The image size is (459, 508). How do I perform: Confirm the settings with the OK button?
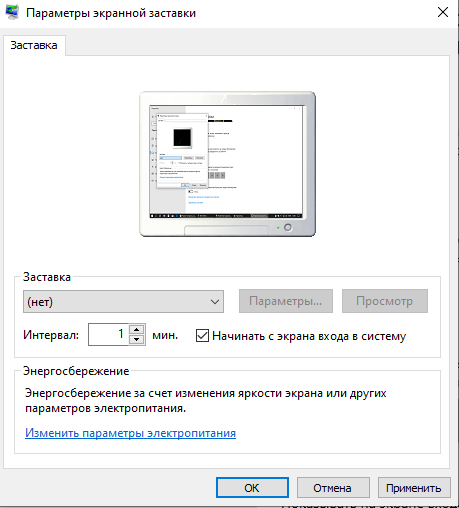coord(252,488)
